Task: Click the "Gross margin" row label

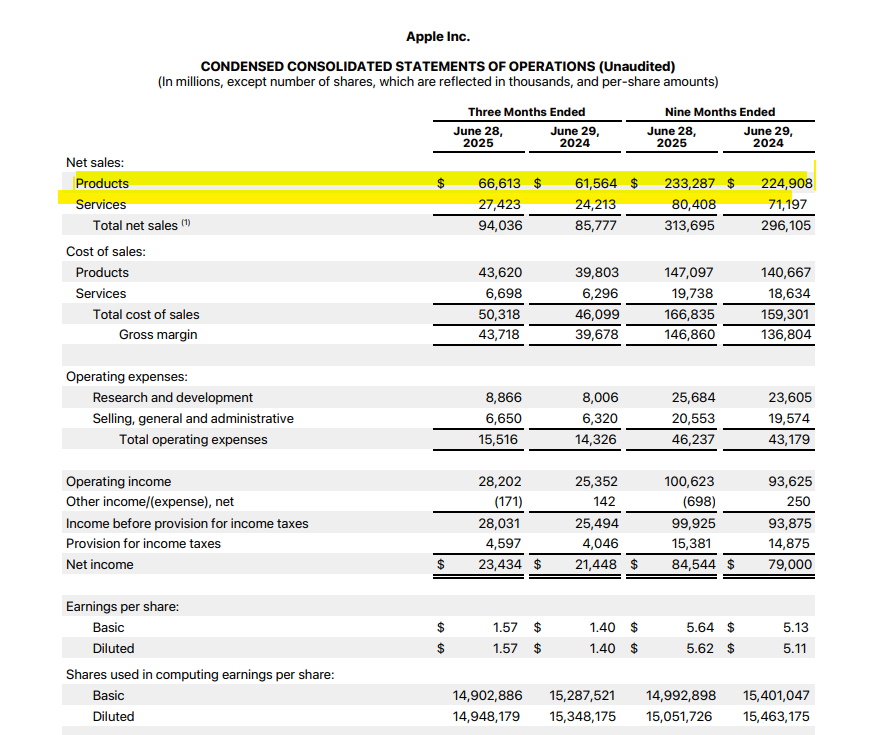Action: click(158, 335)
